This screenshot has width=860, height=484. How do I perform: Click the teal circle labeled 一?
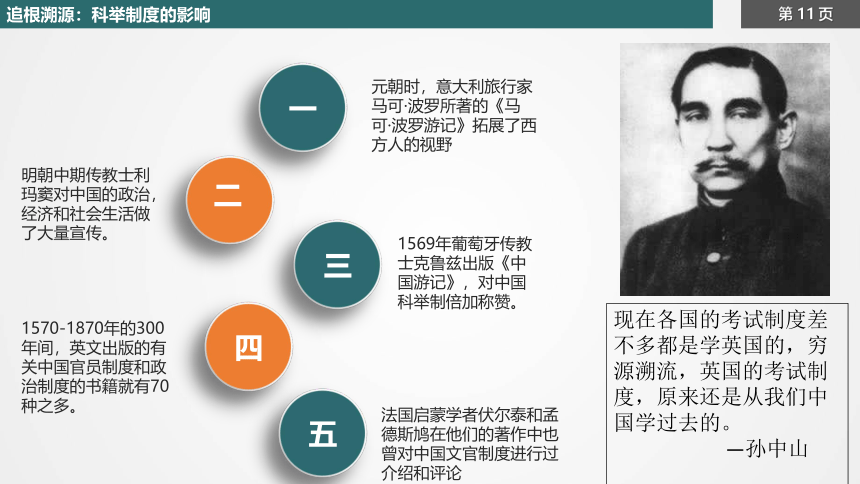[x=303, y=108]
